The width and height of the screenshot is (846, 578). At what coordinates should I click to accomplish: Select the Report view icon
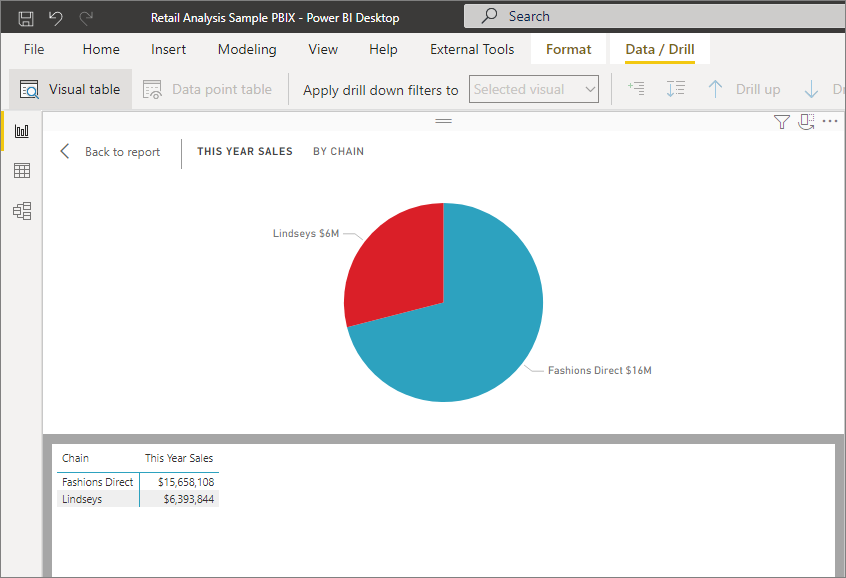click(22, 130)
